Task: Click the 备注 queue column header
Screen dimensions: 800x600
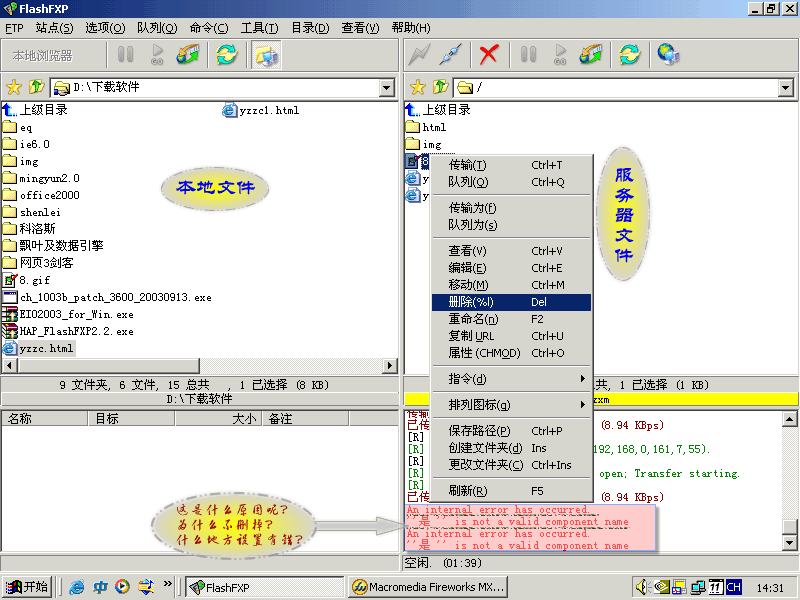Action: 306,419
